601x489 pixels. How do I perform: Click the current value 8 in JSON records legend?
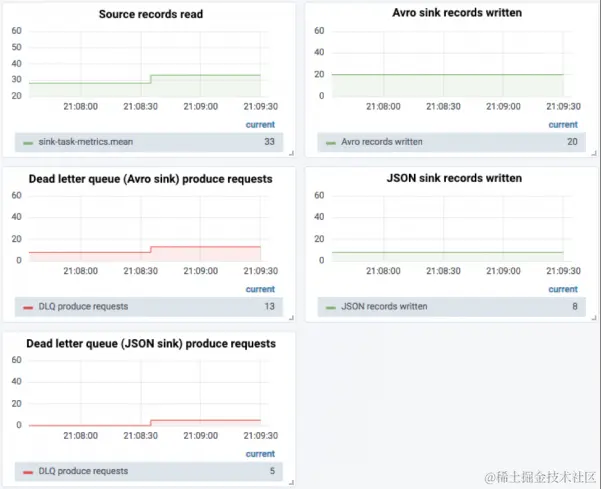click(575, 307)
